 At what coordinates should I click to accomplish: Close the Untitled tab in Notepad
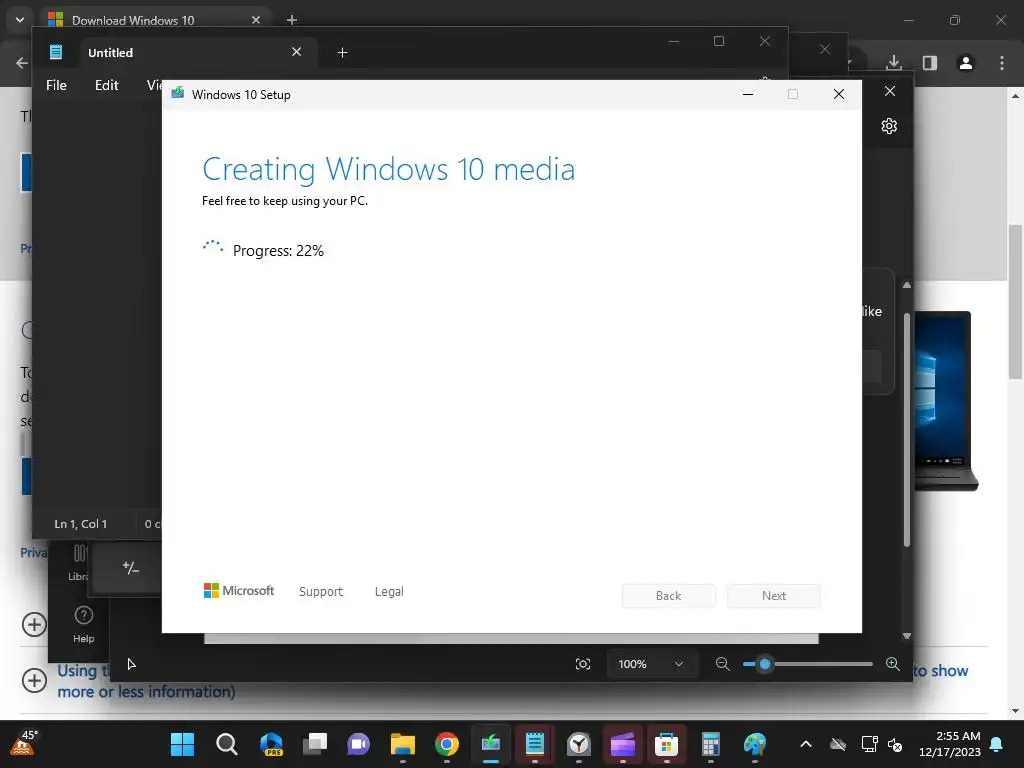[x=296, y=52]
